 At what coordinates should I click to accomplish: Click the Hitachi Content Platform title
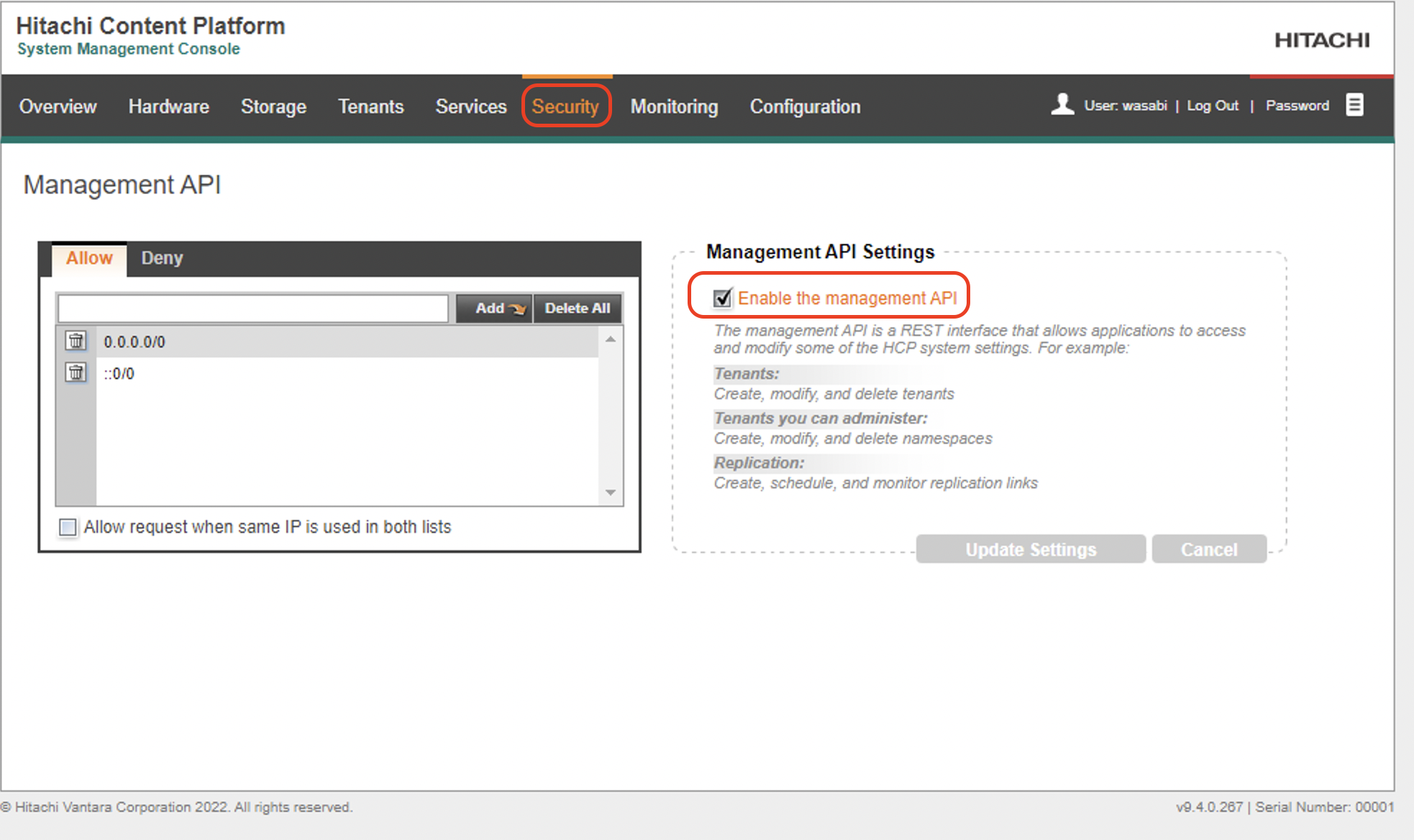[x=150, y=26]
